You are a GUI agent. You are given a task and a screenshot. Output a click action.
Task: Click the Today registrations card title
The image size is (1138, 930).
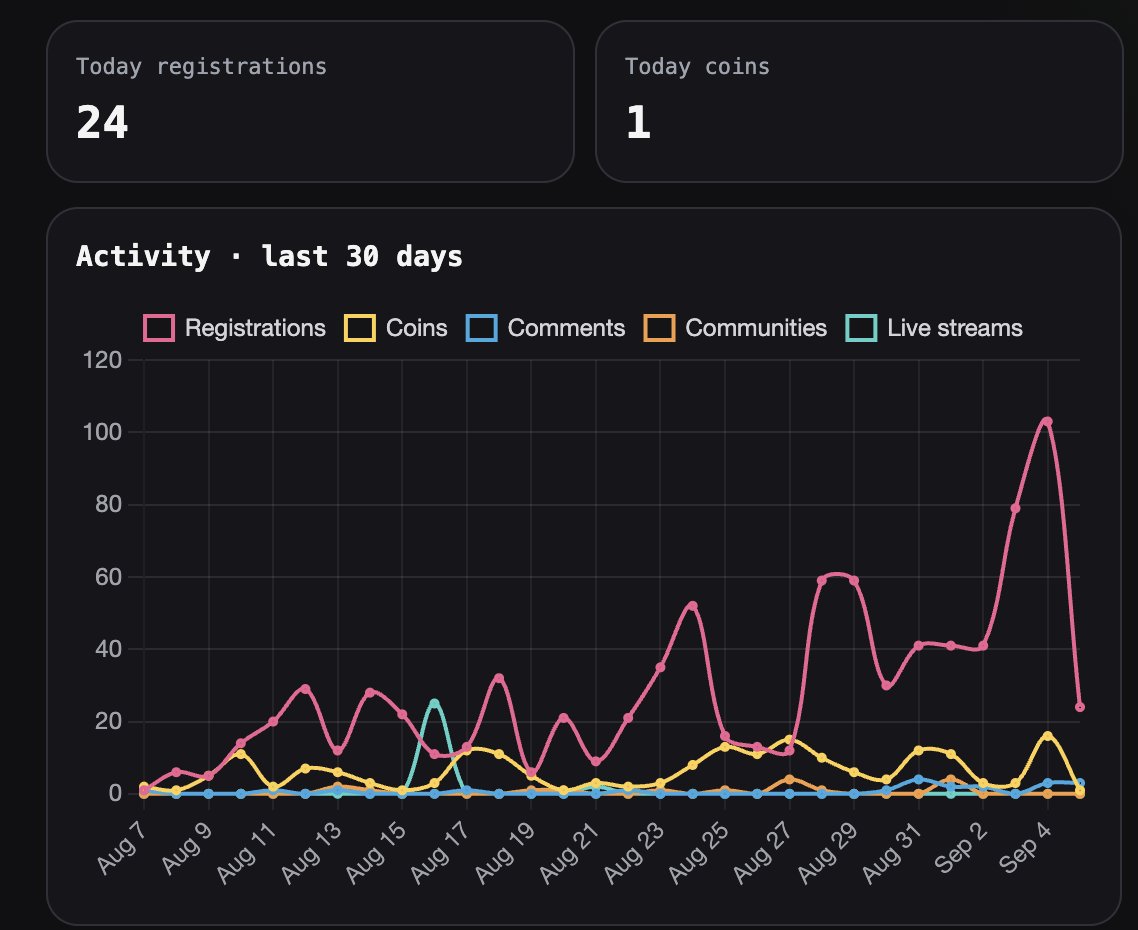coord(202,67)
